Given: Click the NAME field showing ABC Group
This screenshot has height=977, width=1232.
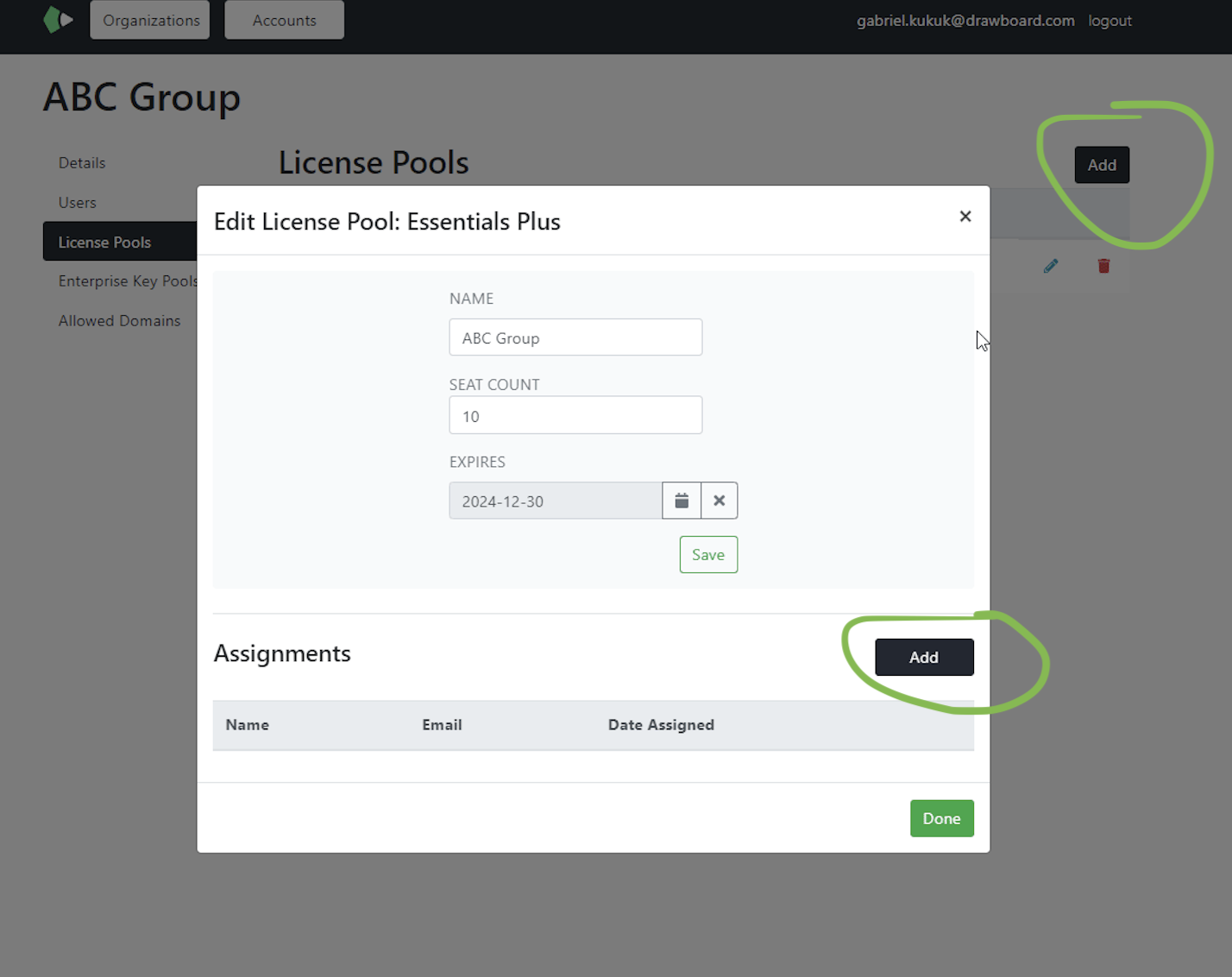Looking at the screenshot, I should pos(575,337).
